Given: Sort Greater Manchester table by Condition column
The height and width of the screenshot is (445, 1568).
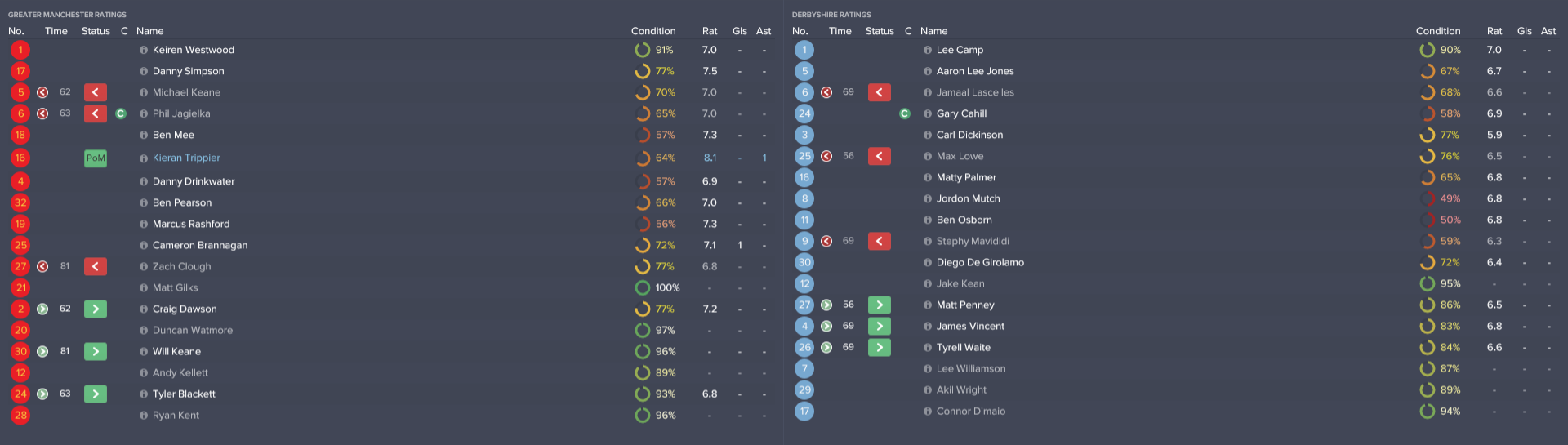Looking at the screenshot, I should pos(653,31).
